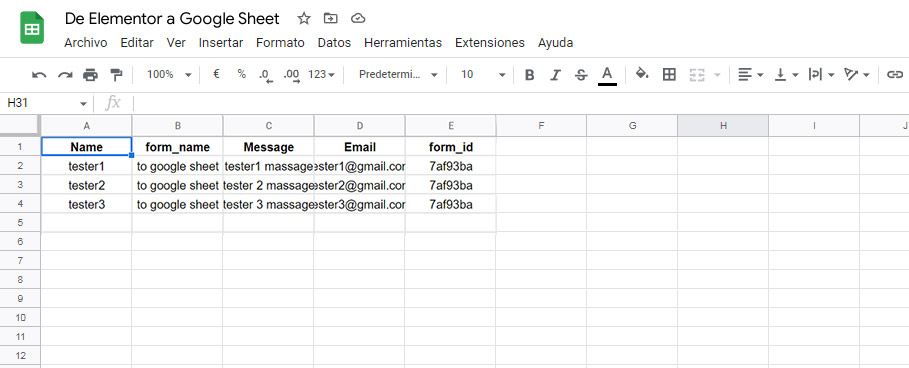Print the spreadsheet
The image size is (909, 368).
click(90, 75)
